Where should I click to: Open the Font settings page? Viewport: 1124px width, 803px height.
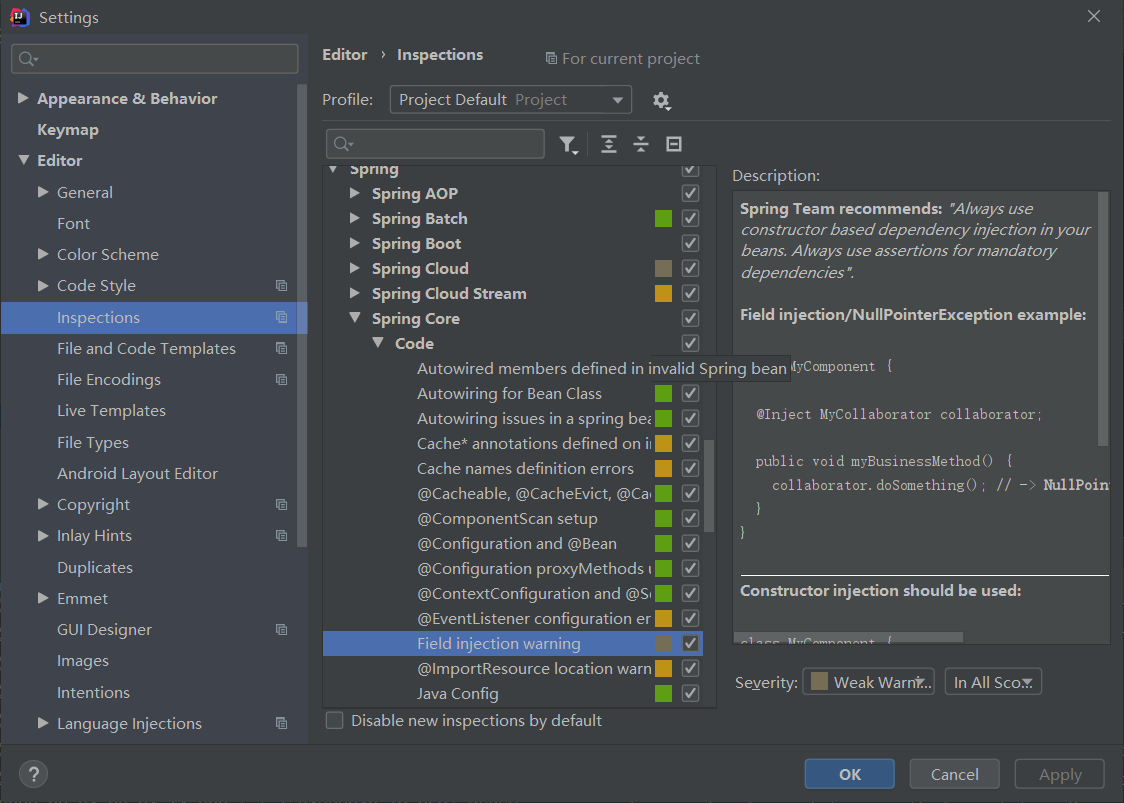(73, 224)
